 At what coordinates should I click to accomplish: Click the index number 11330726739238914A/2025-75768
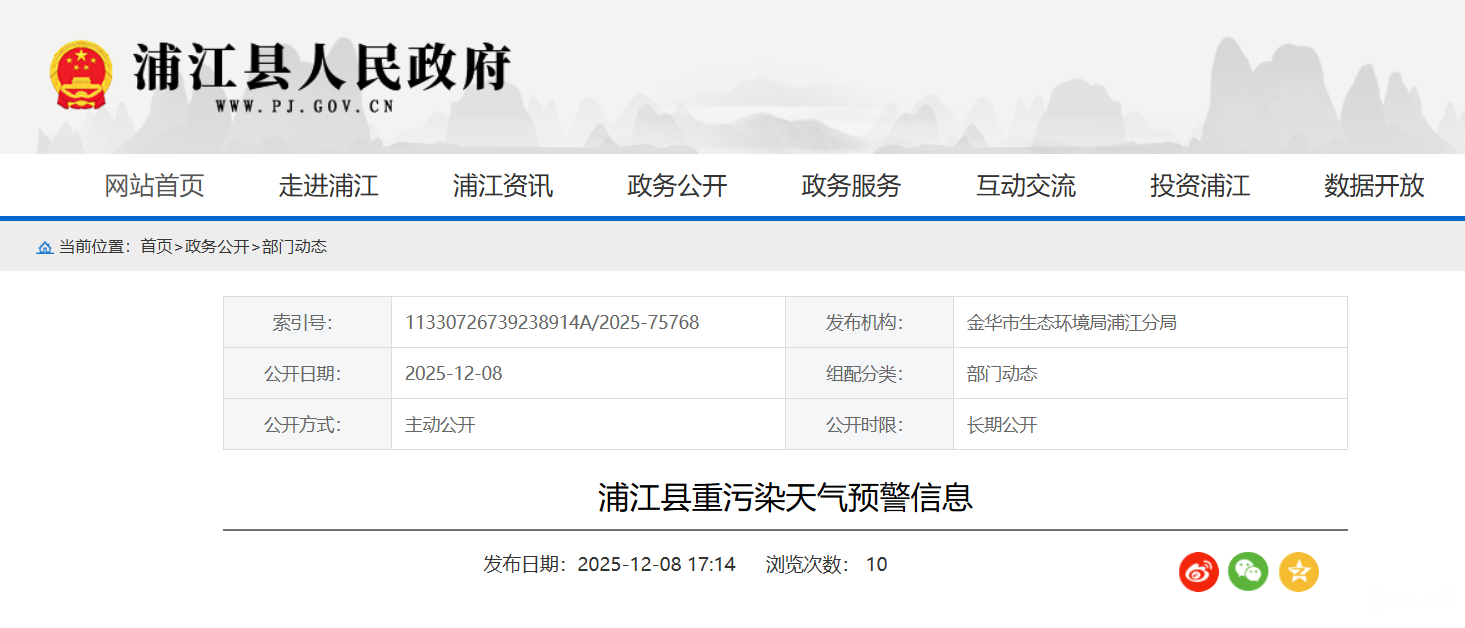click(x=552, y=322)
